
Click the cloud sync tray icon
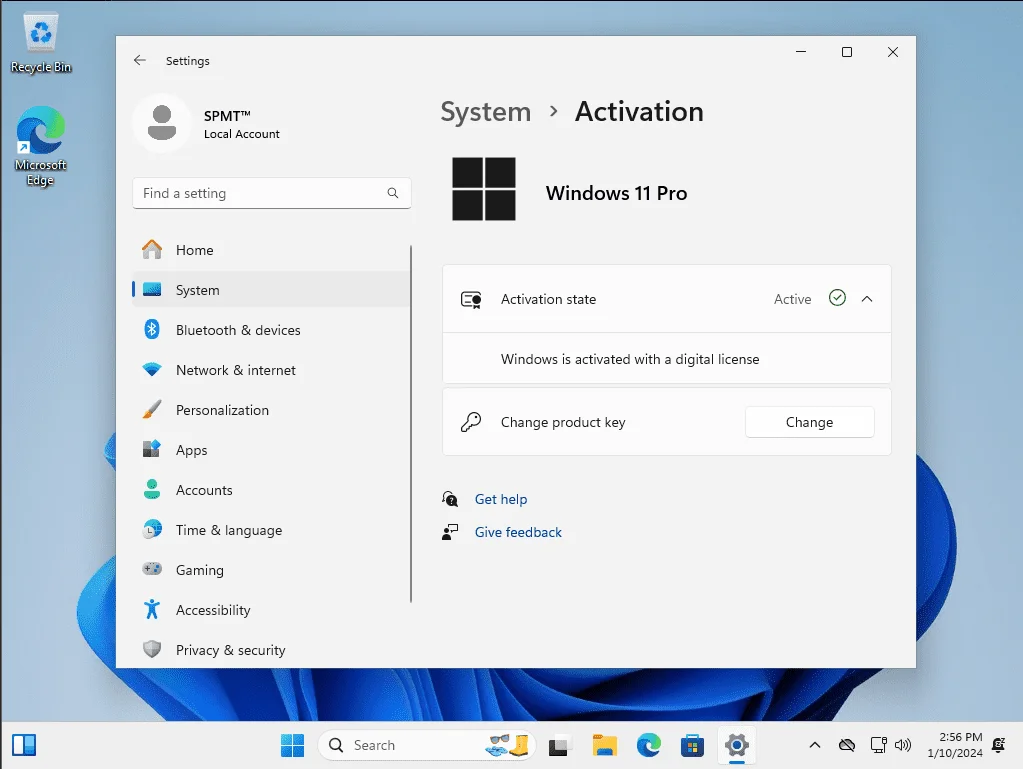pos(847,745)
